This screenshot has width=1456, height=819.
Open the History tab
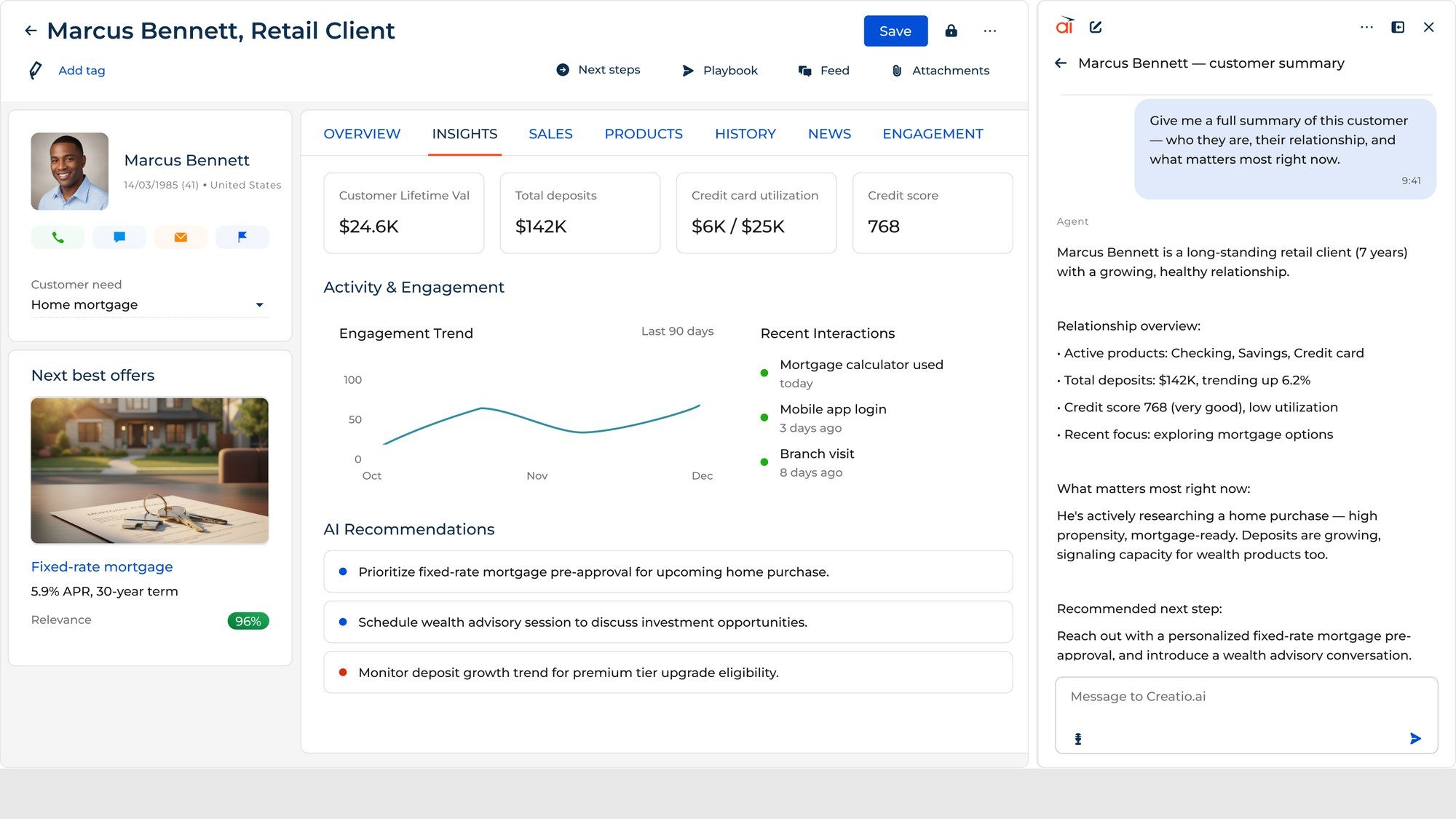tap(745, 134)
